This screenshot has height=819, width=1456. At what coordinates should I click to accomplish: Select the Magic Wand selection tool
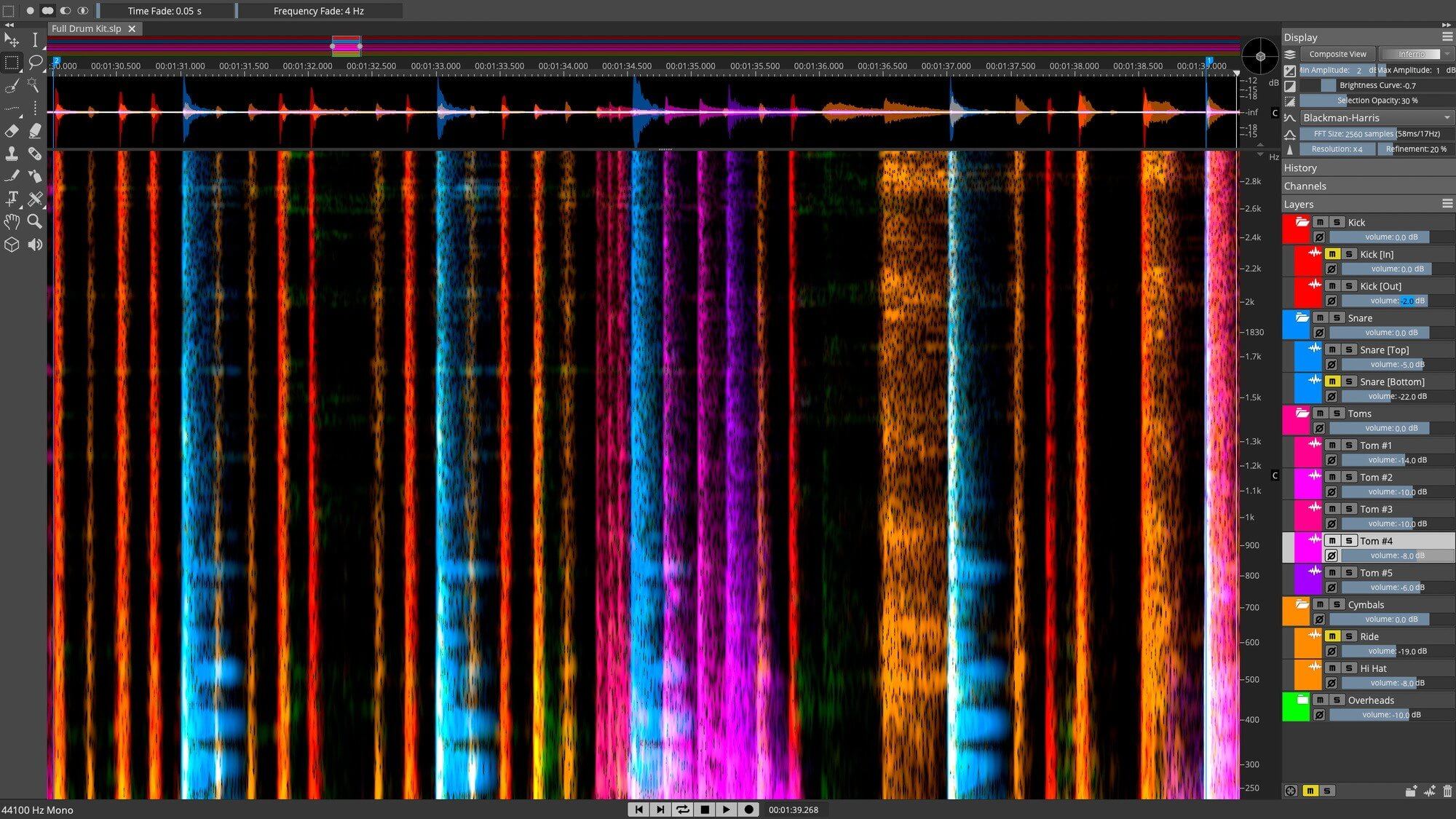click(x=34, y=85)
